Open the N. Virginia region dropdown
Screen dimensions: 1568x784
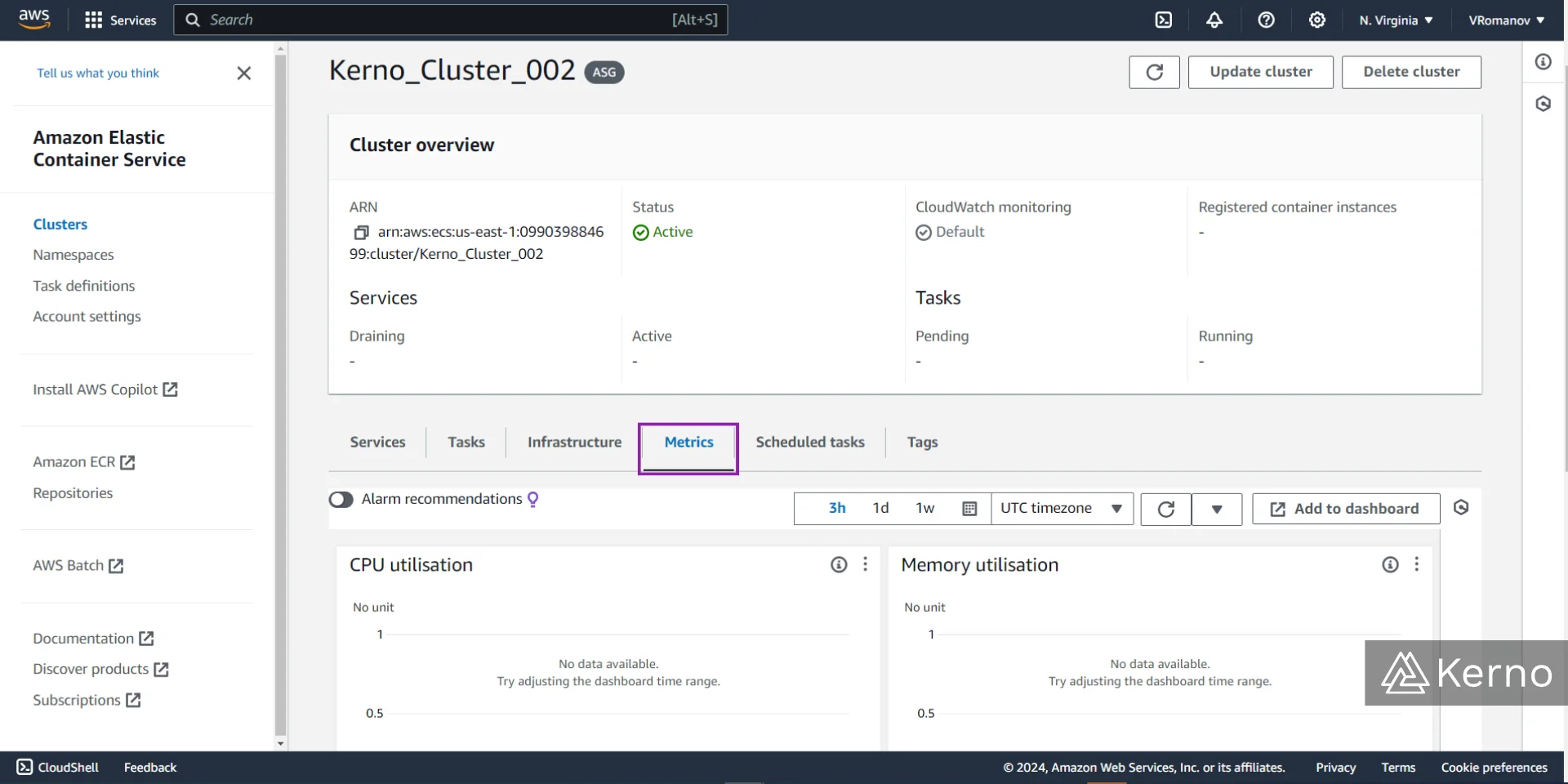click(1396, 20)
